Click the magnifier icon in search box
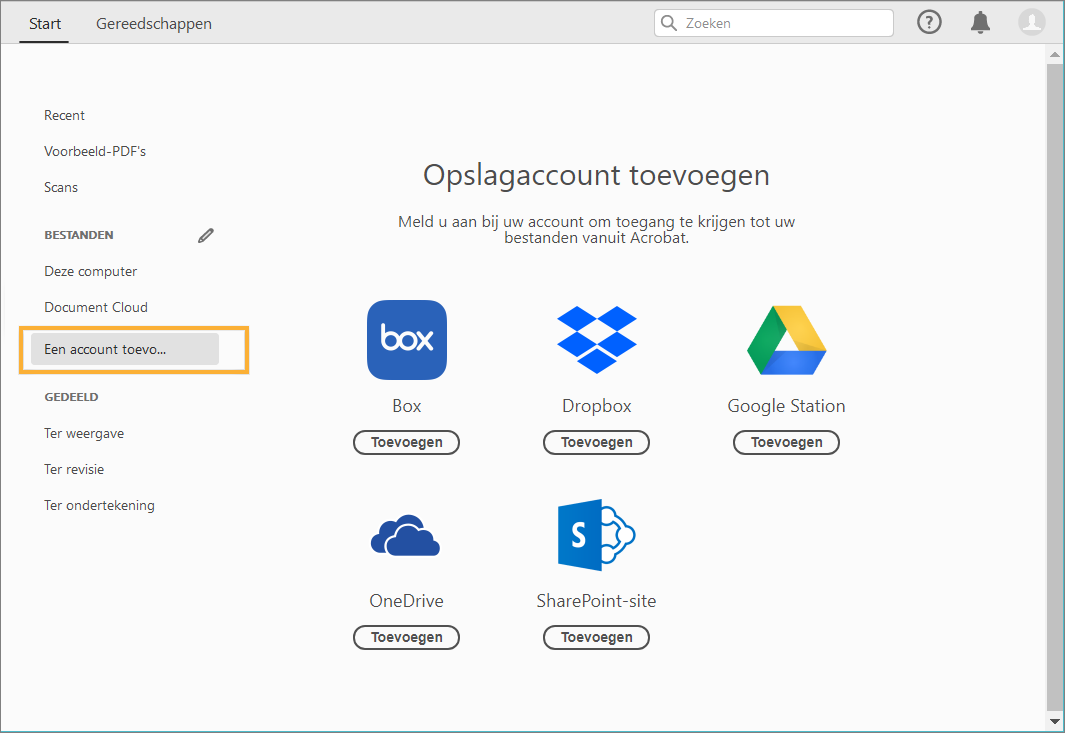 coord(669,23)
